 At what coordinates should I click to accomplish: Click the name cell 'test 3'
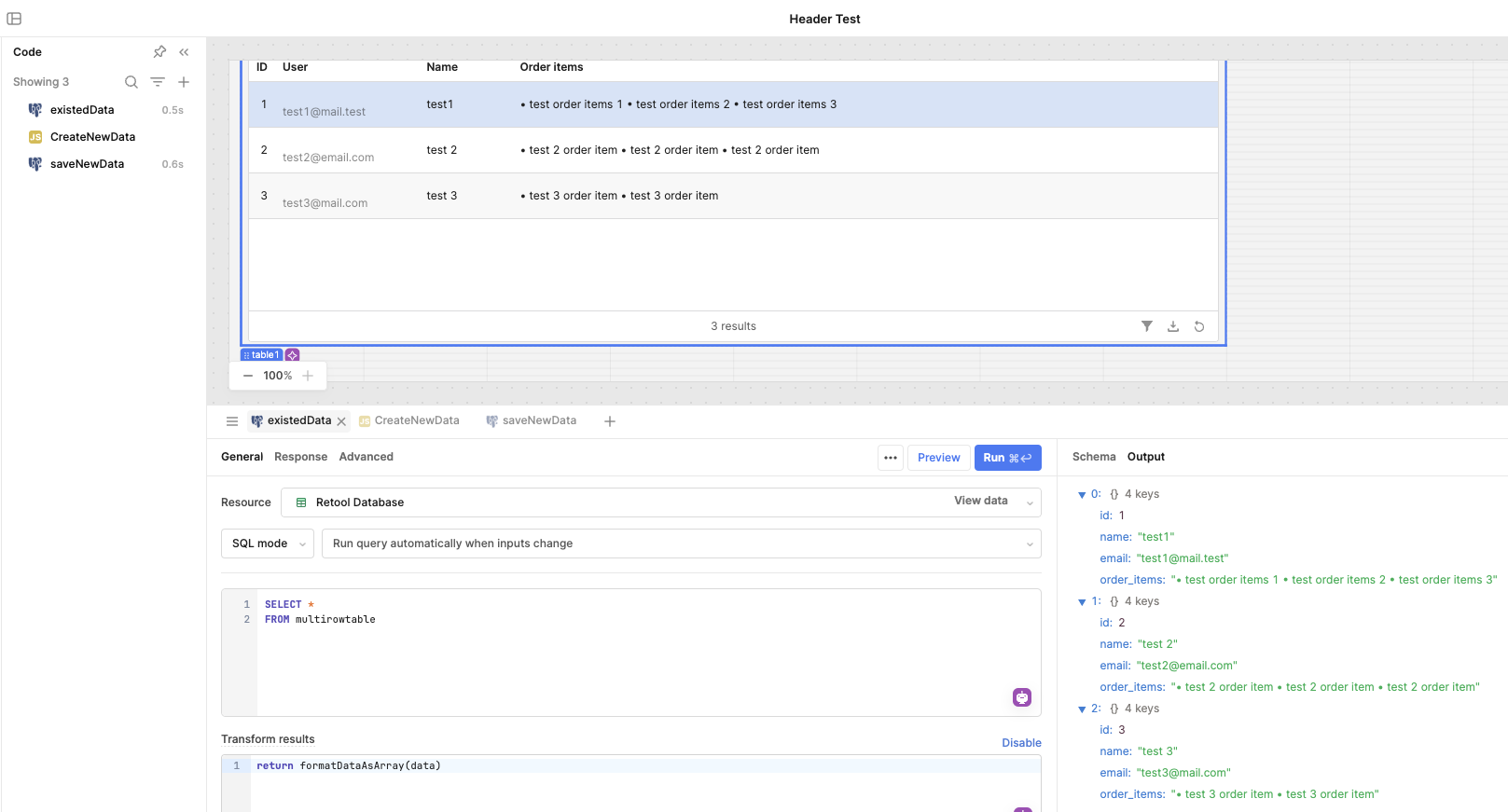[442, 196]
